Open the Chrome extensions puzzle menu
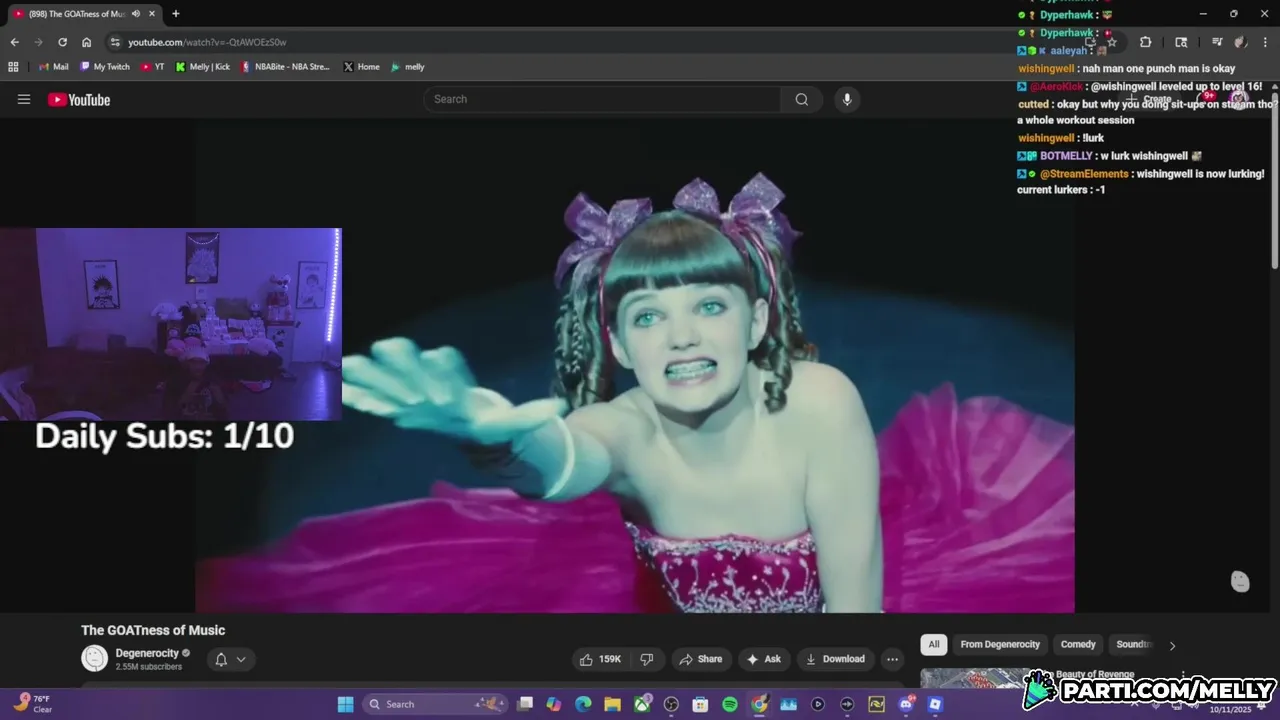 [x=1145, y=42]
